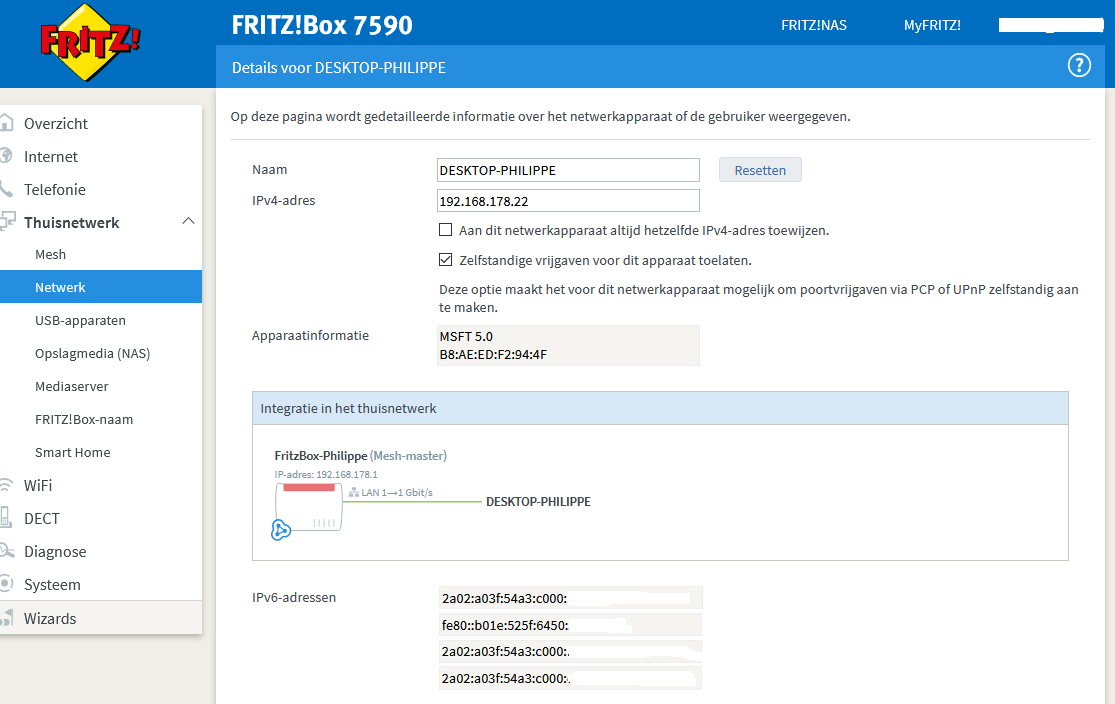
Task: Click the FRITZ! logo
Action: (90, 42)
